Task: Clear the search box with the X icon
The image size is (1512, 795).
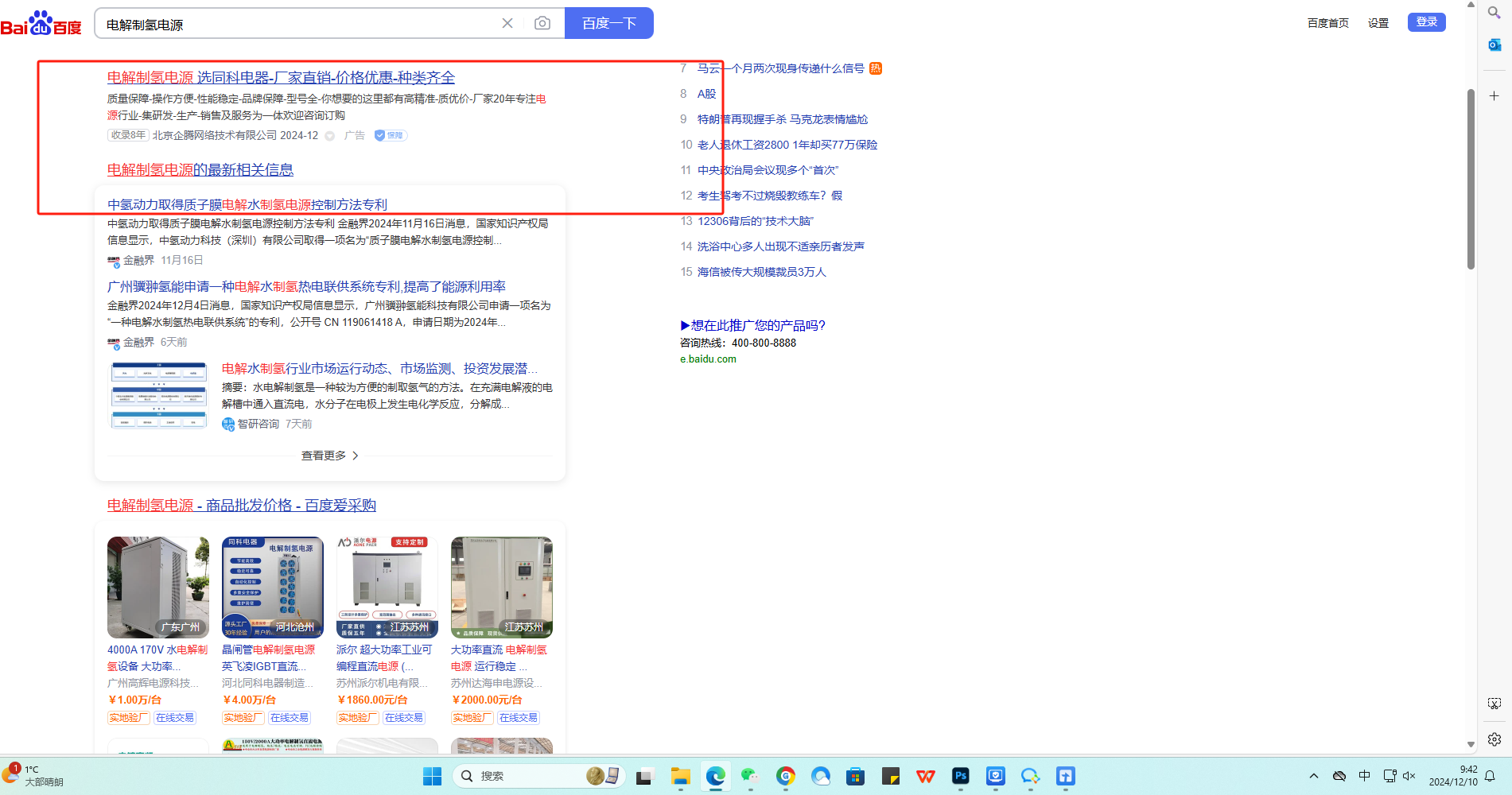Action: (x=507, y=23)
